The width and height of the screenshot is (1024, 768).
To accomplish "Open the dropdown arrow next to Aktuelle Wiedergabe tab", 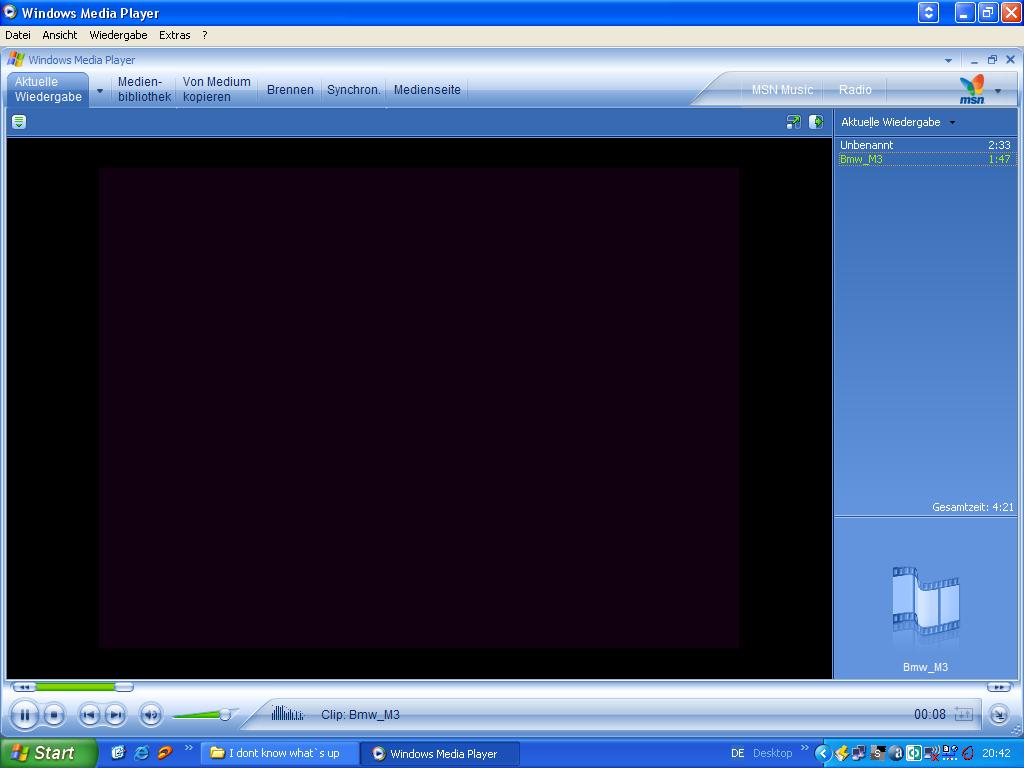I will point(100,91).
